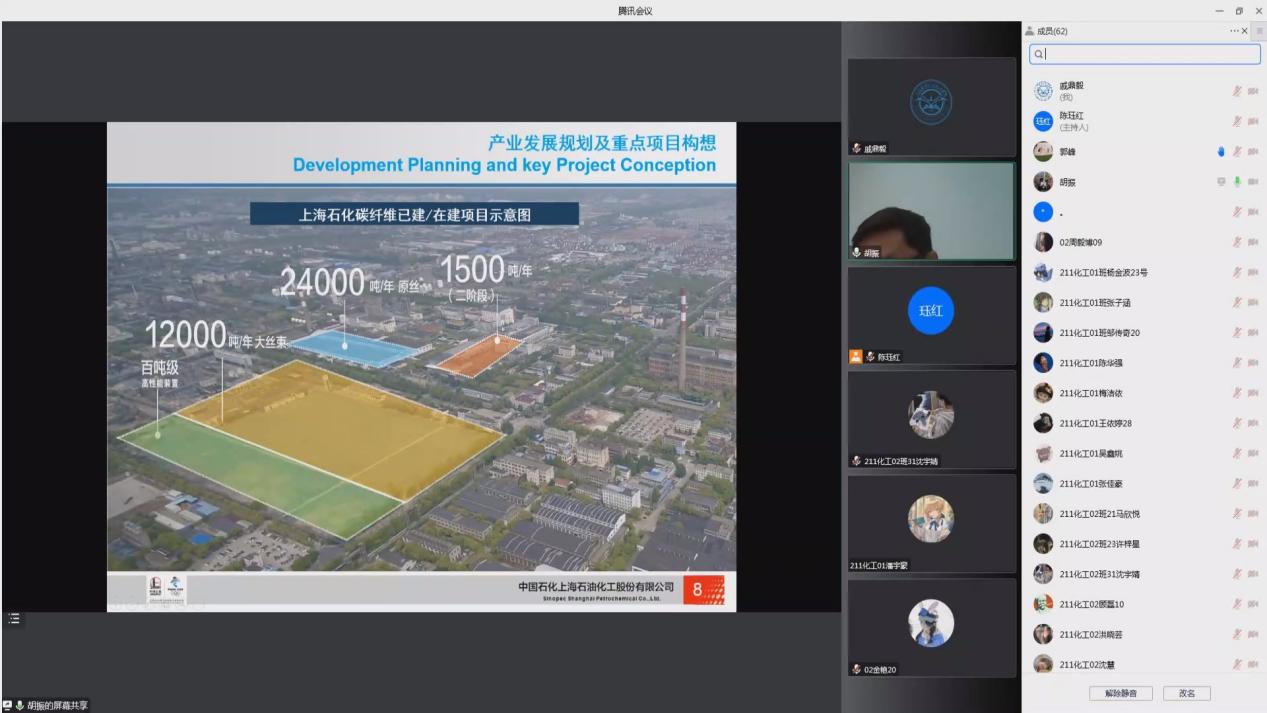Open the three-dot menu in members panel header
1267x713 pixels.
click(1234, 31)
